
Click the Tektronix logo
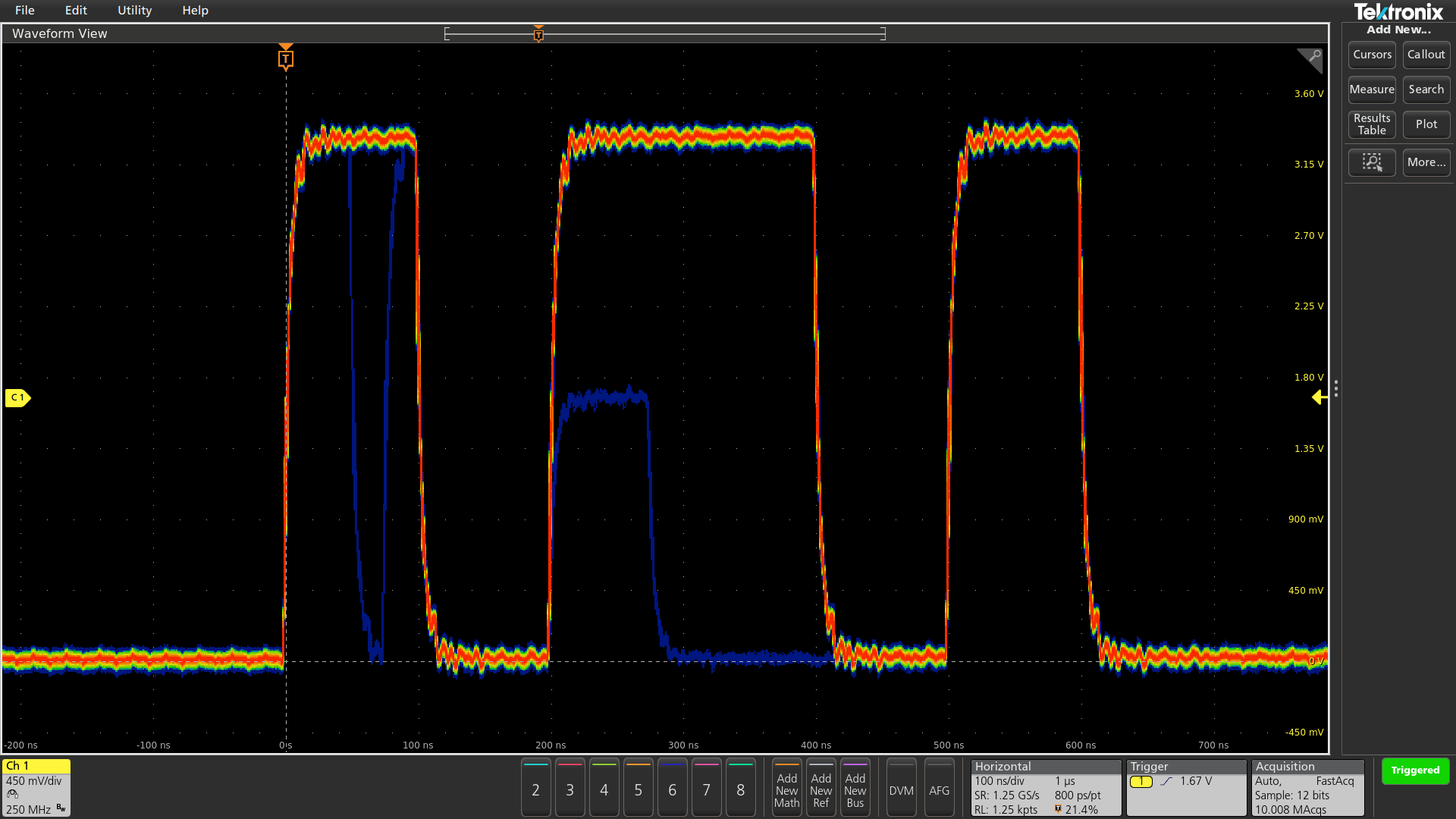pos(1398,11)
